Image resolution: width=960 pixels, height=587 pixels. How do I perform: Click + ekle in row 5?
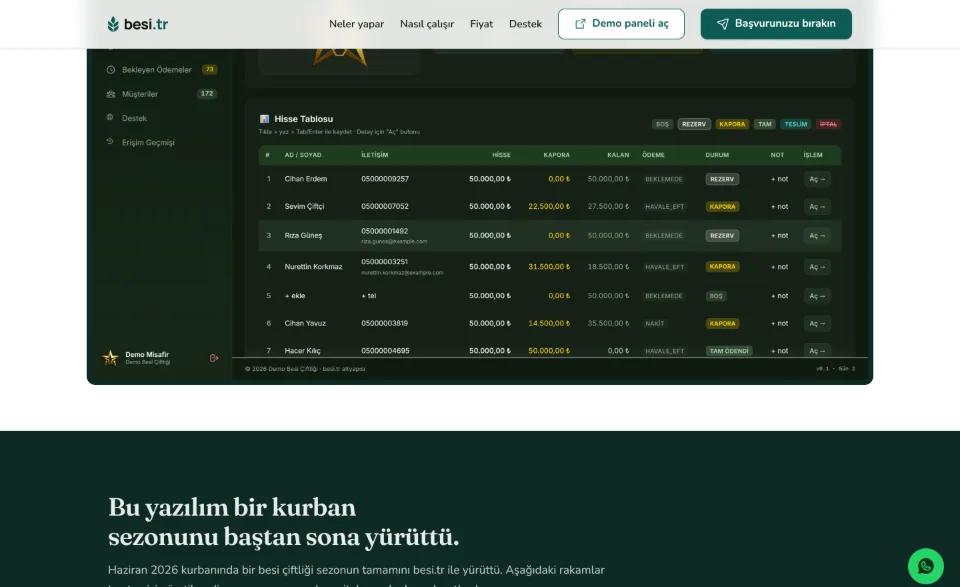(x=295, y=296)
